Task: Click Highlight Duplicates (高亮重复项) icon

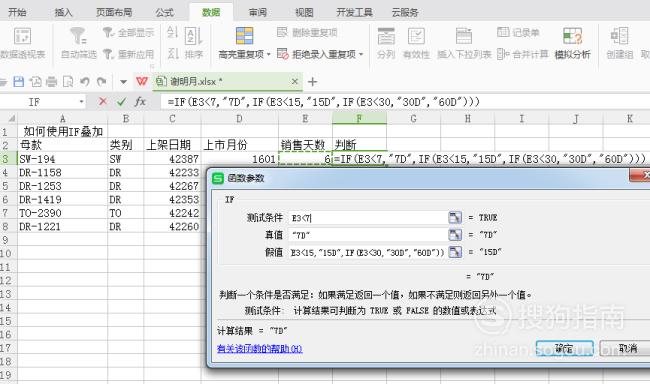Action: 244,36
